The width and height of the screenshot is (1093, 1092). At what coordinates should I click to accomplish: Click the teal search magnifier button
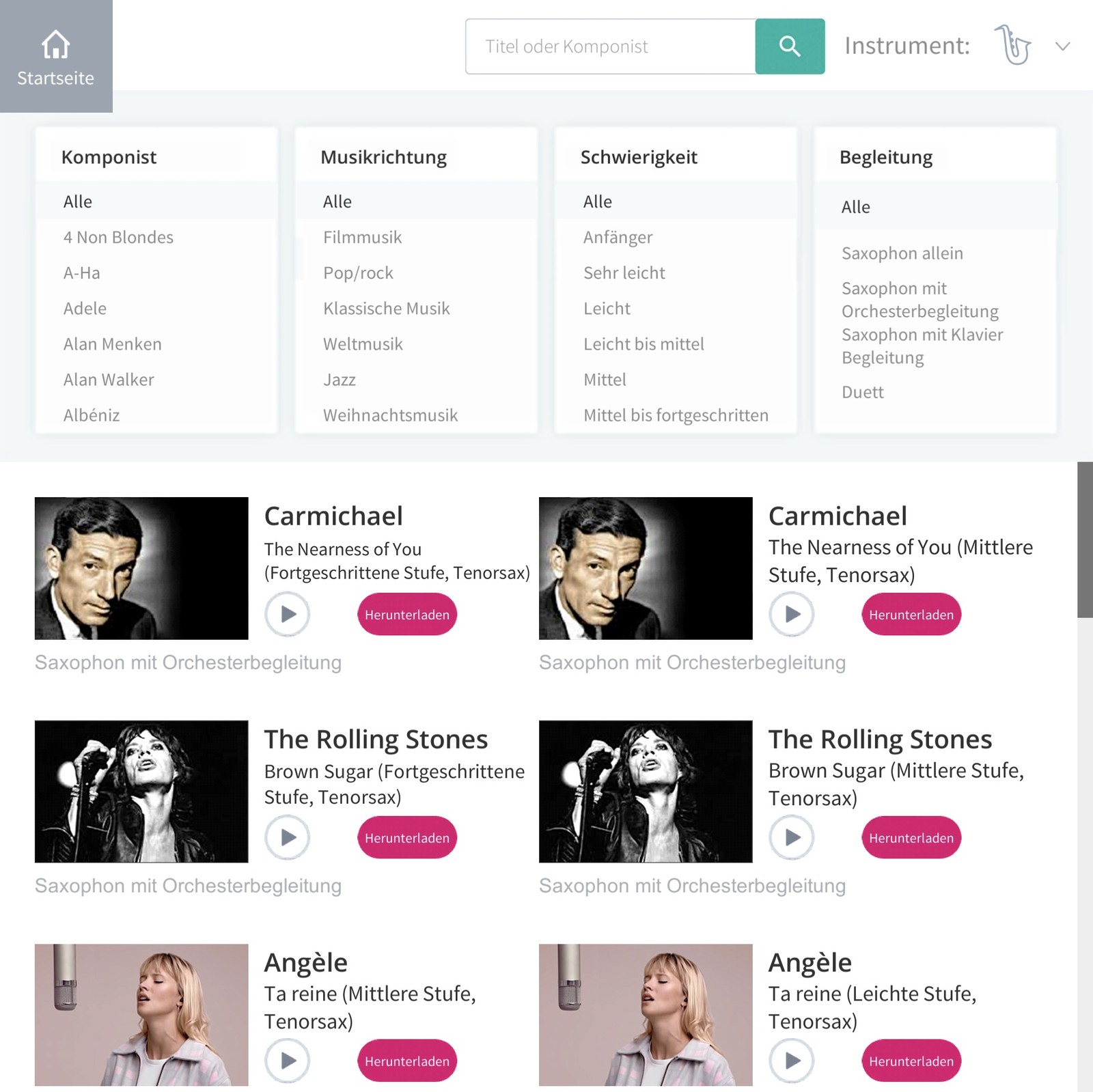click(790, 46)
